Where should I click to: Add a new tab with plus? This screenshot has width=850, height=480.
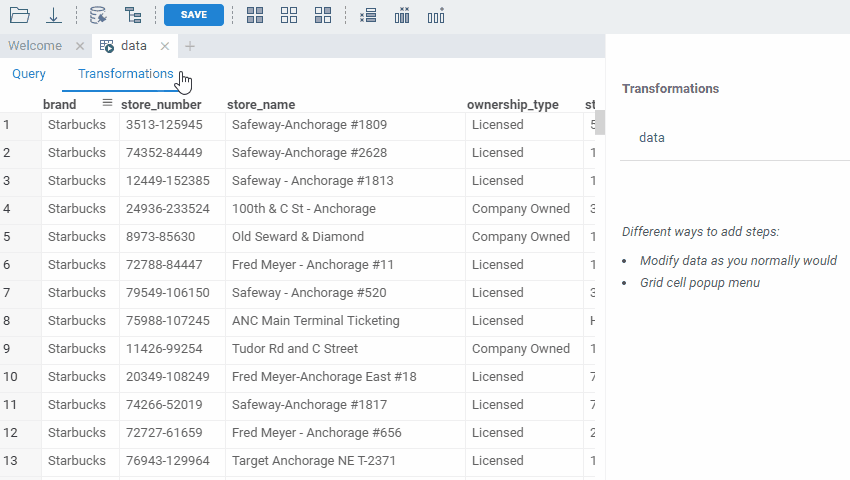[x=189, y=46]
